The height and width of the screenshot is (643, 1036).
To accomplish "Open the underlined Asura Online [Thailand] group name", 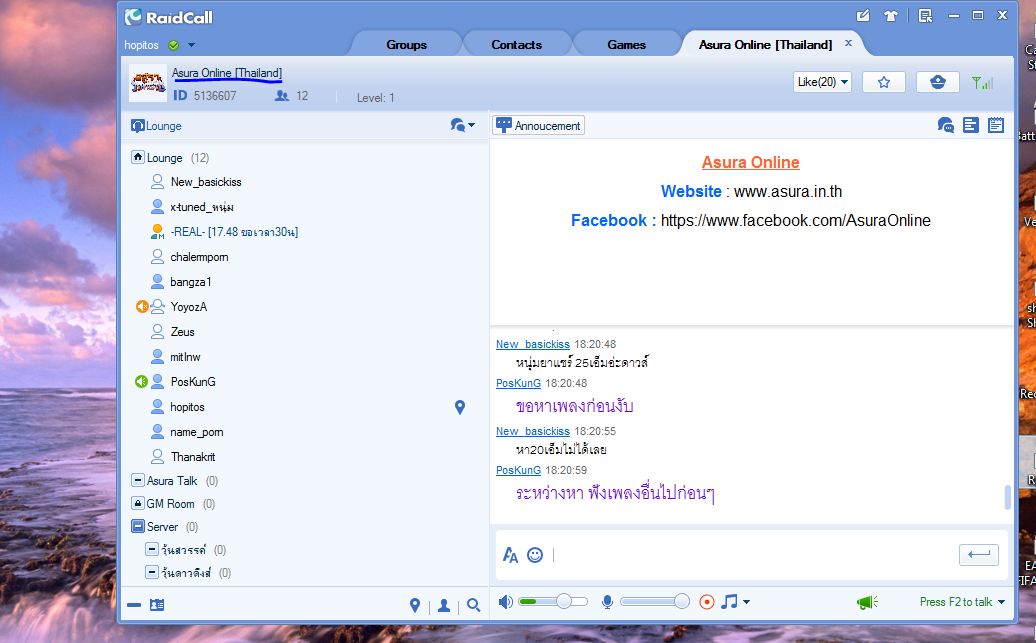I will tap(227, 73).
